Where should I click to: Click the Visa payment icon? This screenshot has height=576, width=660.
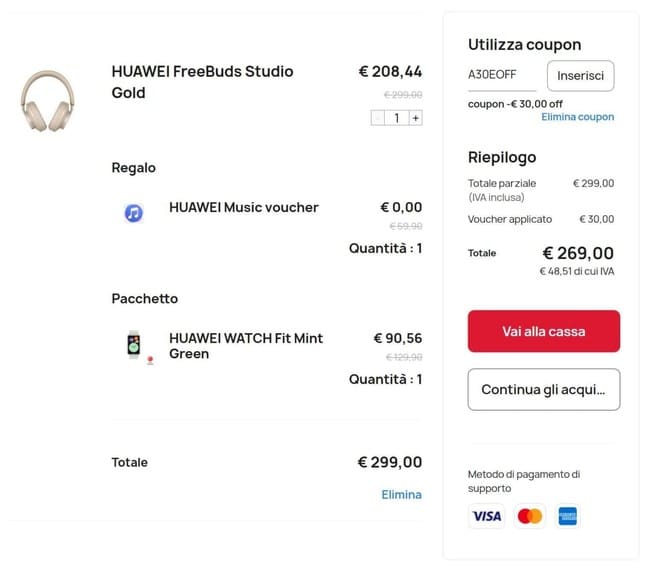pyautogui.click(x=486, y=516)
